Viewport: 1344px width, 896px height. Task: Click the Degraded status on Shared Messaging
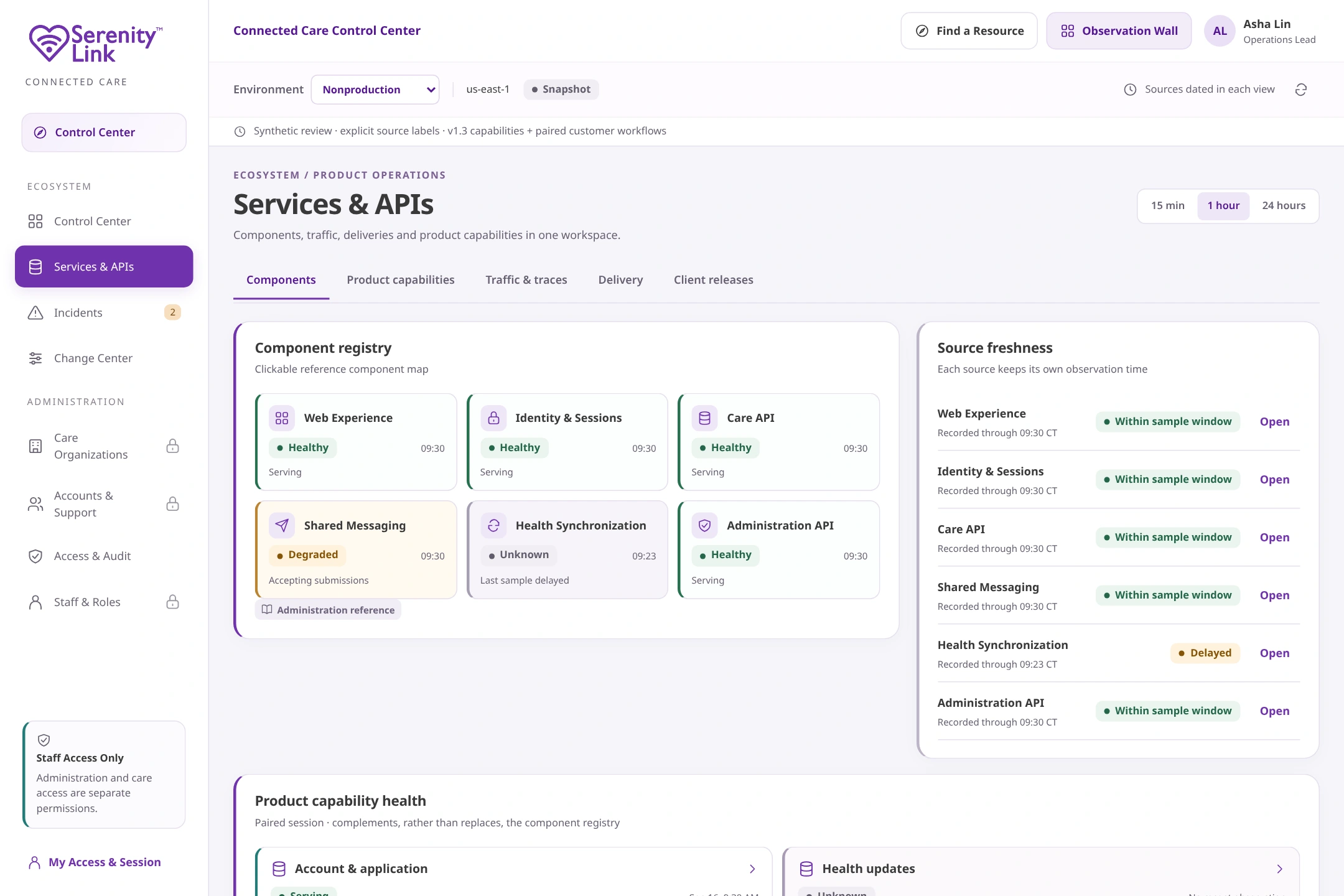[x=307, y=555]
